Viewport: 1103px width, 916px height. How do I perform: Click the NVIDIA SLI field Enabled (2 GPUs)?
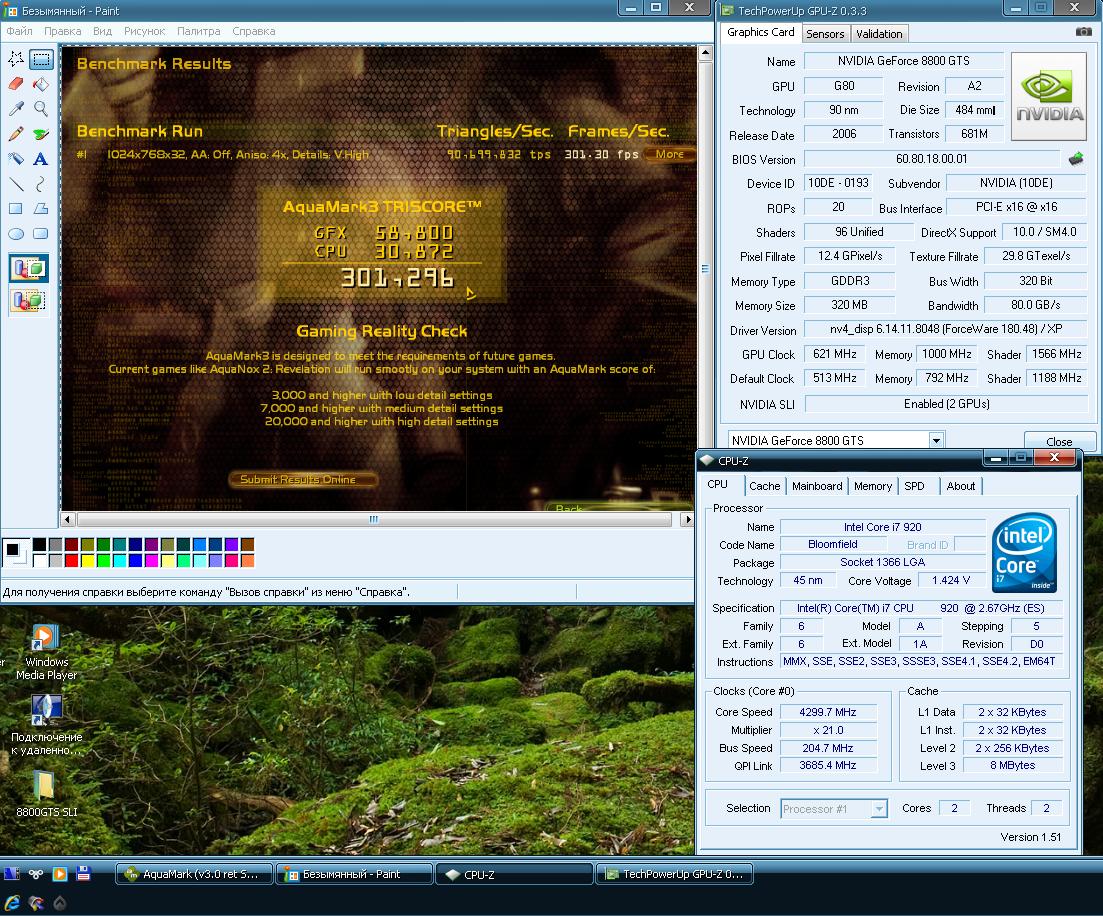946,404
